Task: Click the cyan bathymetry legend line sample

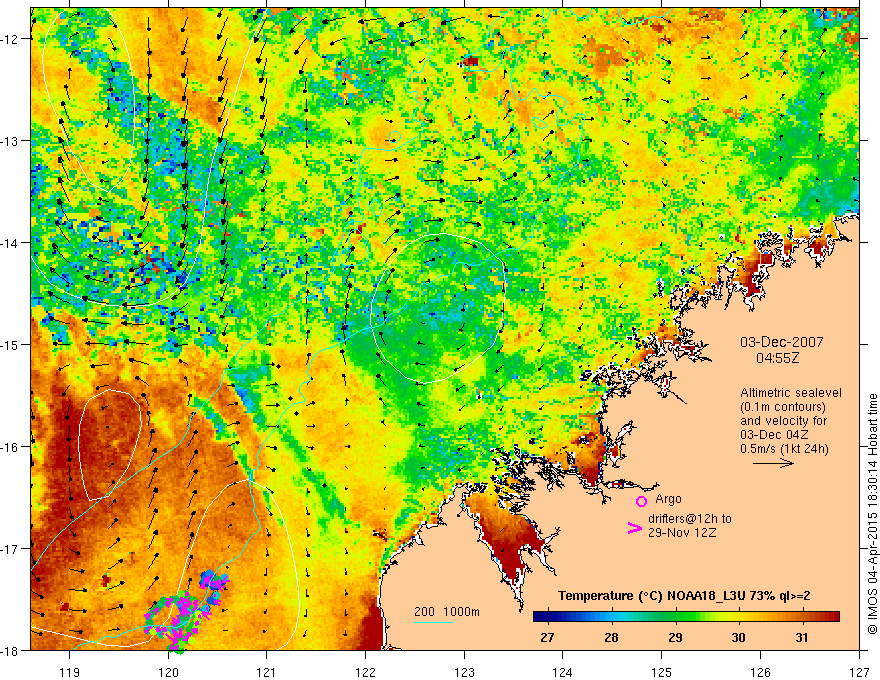Action: click(434, 622)
